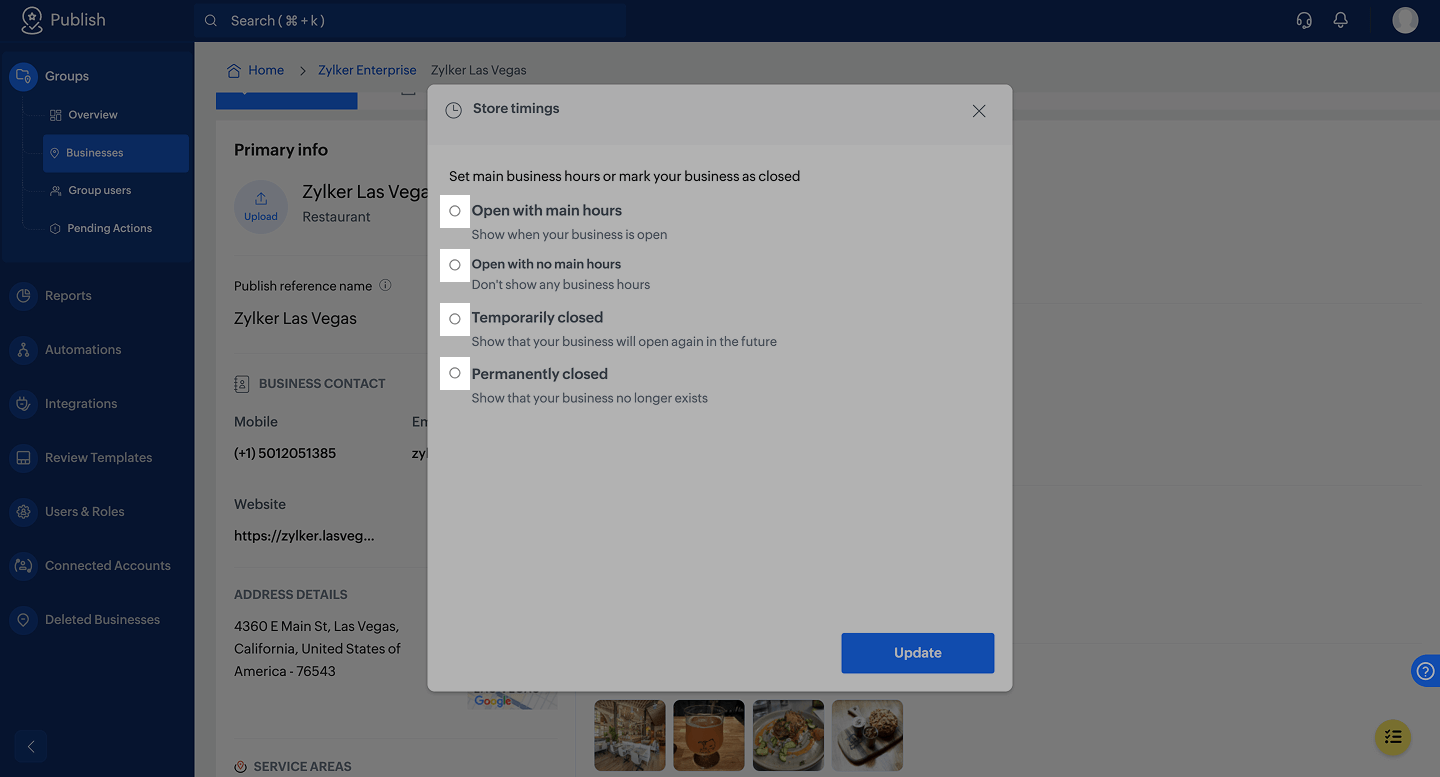Click the Automations icon in sidebar

coord(23,350)
